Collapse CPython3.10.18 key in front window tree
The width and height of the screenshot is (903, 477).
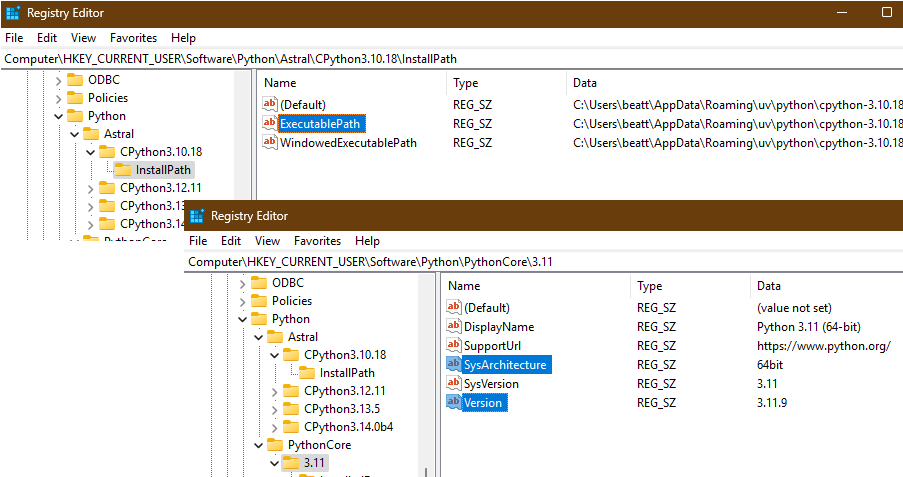click(275, 355)
